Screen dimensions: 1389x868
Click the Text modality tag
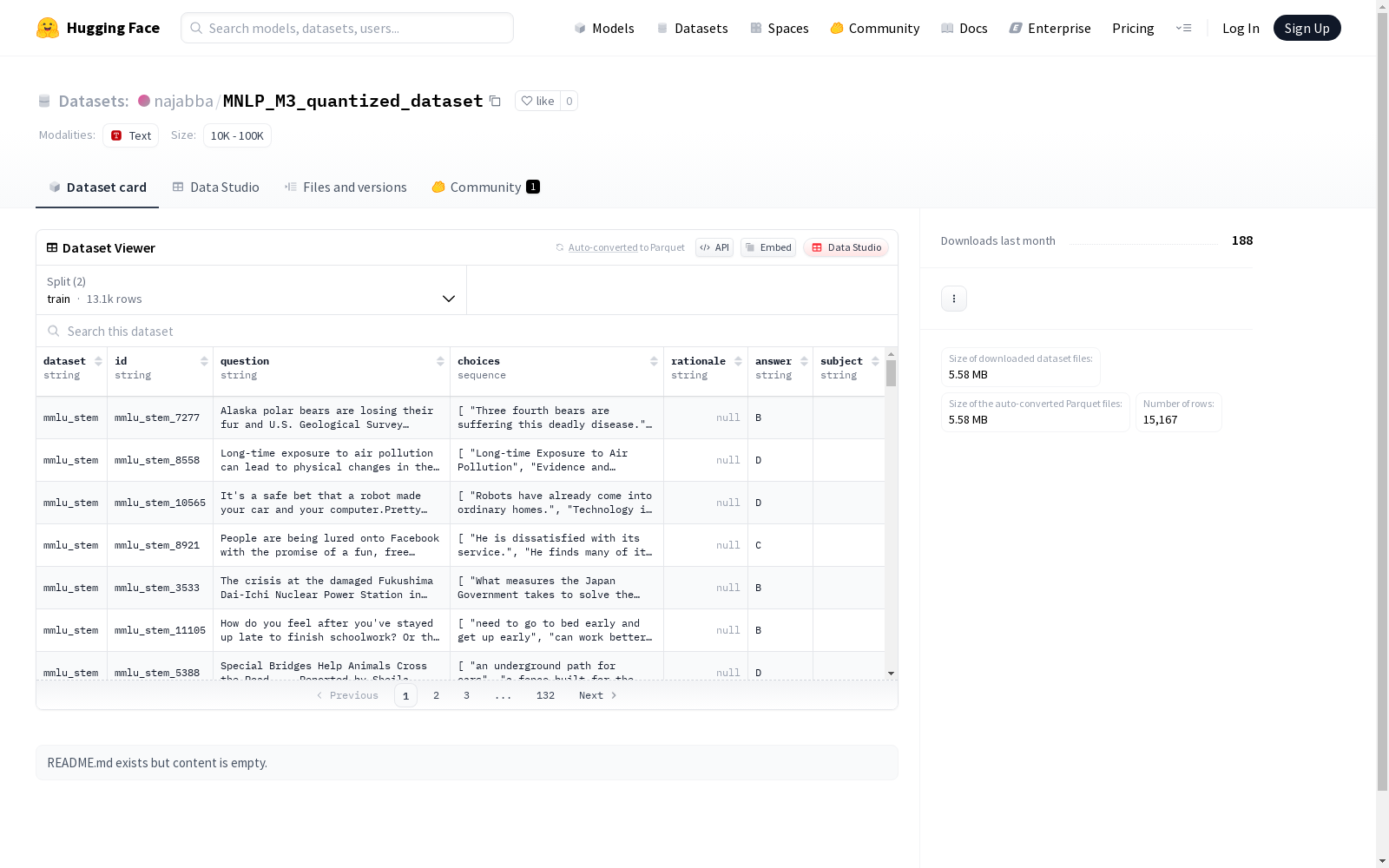coord(131,135)
